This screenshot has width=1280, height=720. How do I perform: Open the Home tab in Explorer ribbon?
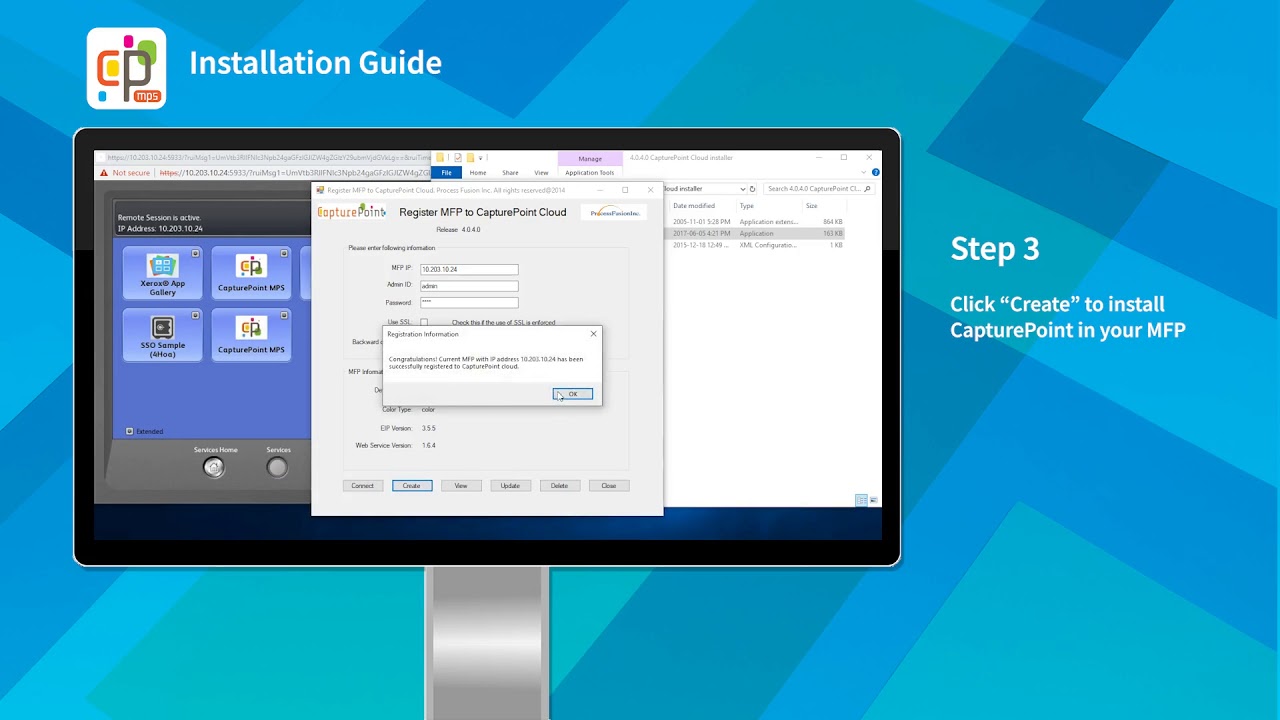(x=478, y=173)
